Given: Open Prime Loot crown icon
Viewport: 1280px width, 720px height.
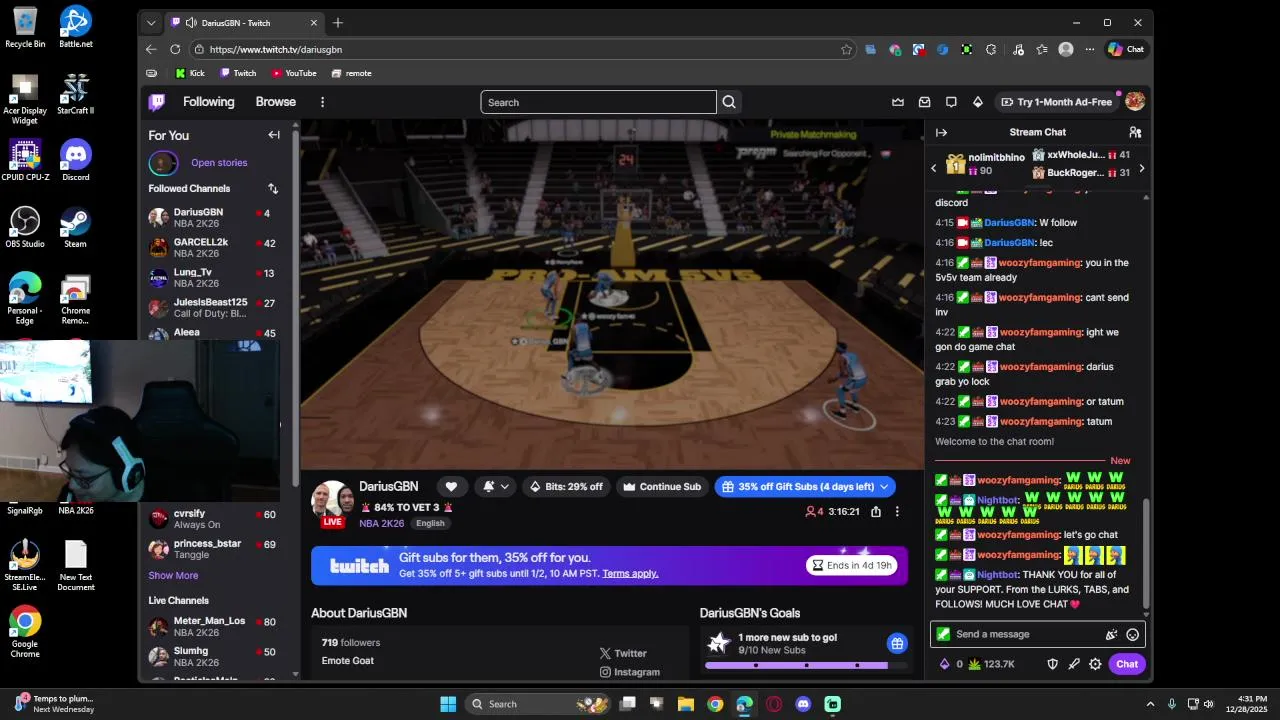Looking at the screenshot, I should 898,102.
